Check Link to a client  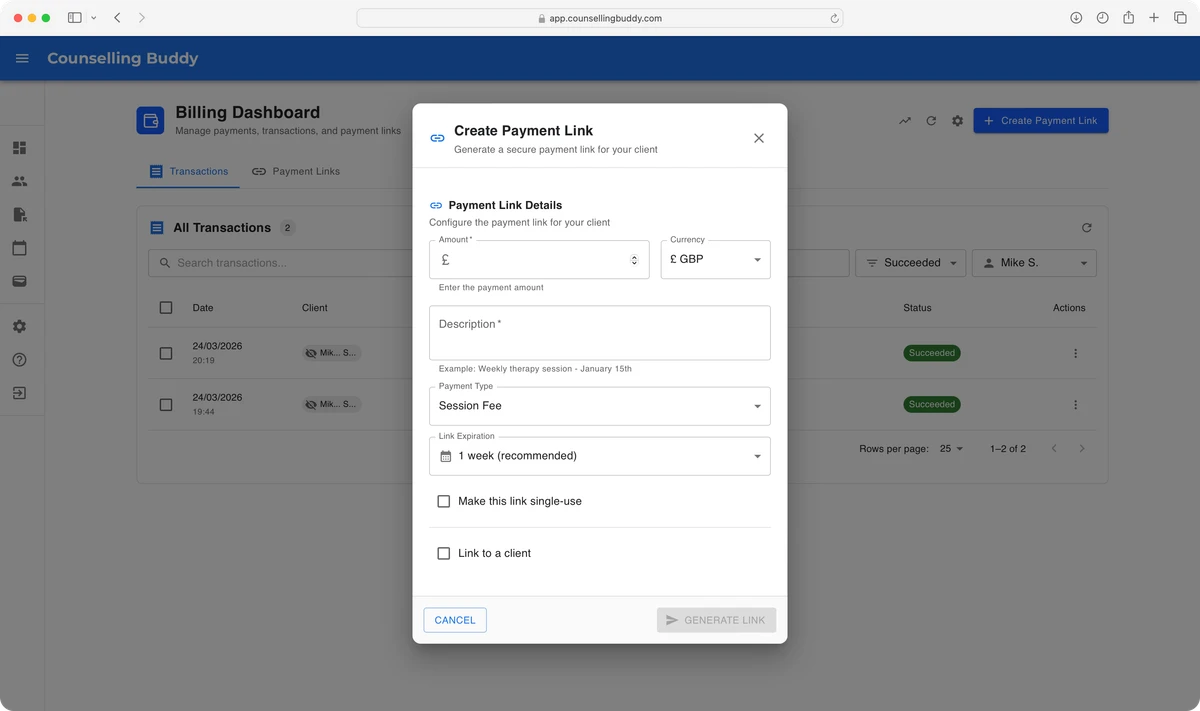click(x=444, y=553)
